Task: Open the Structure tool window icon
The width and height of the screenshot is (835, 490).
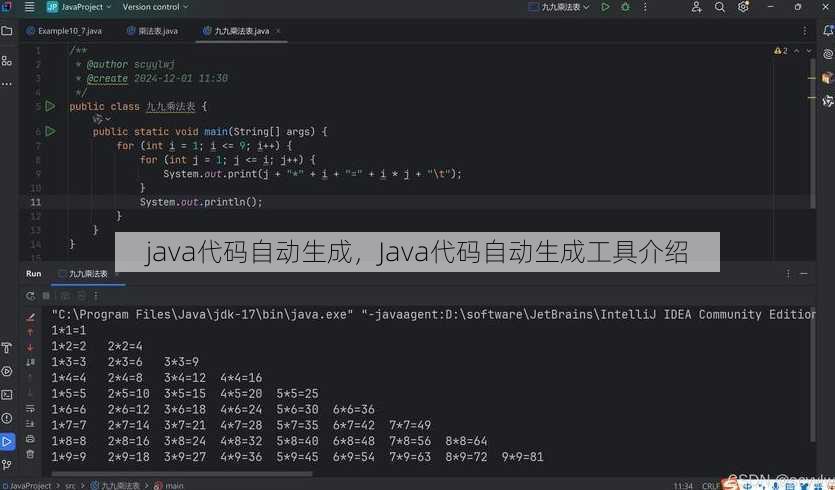Action: (7, 61)
